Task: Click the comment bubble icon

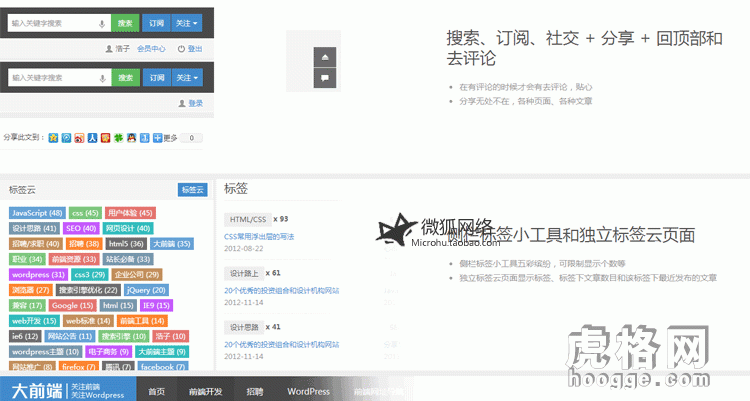Action: [x=327, y=78]
